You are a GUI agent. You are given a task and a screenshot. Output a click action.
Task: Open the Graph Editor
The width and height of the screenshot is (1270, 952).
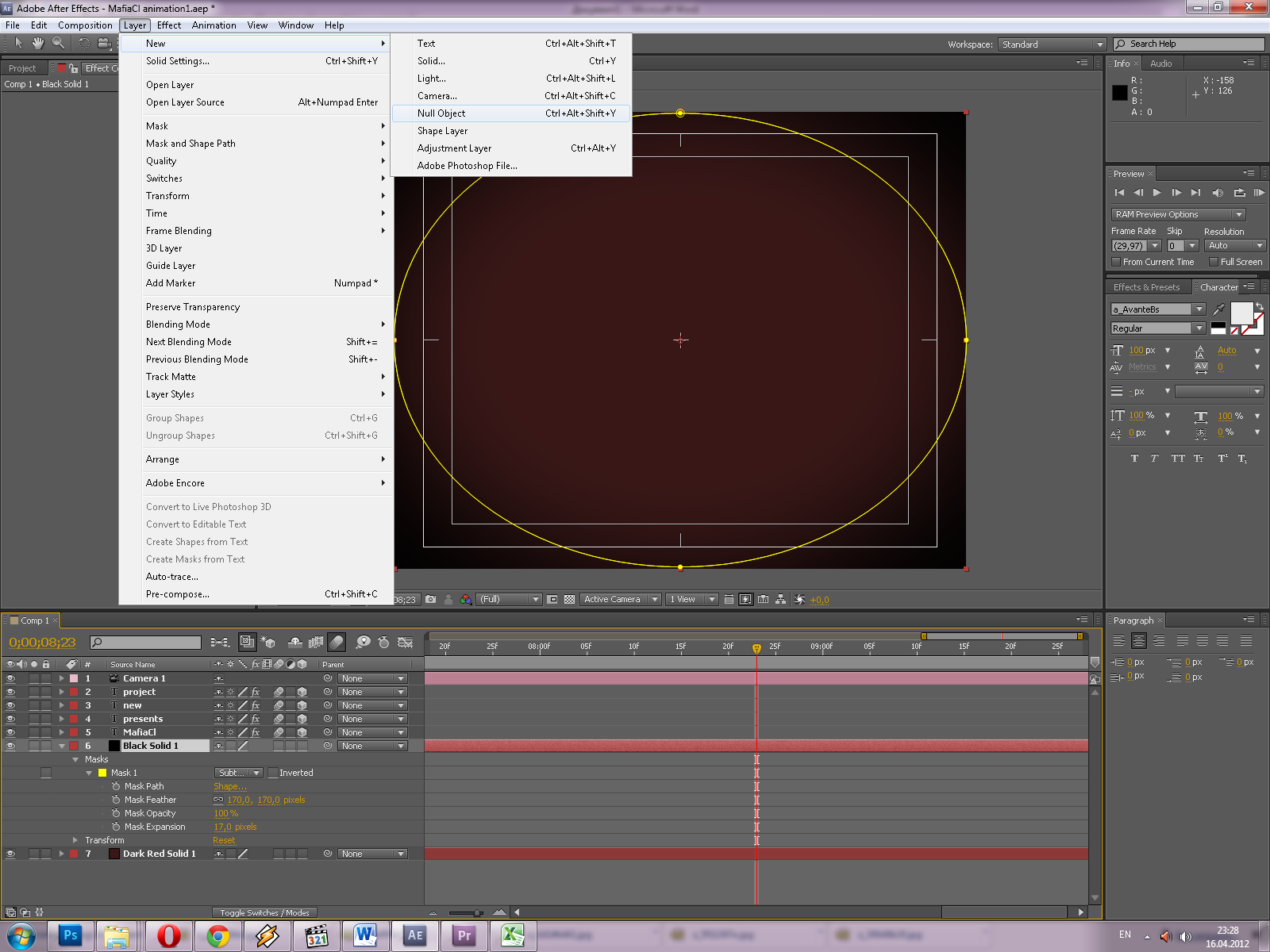[405, 642]
